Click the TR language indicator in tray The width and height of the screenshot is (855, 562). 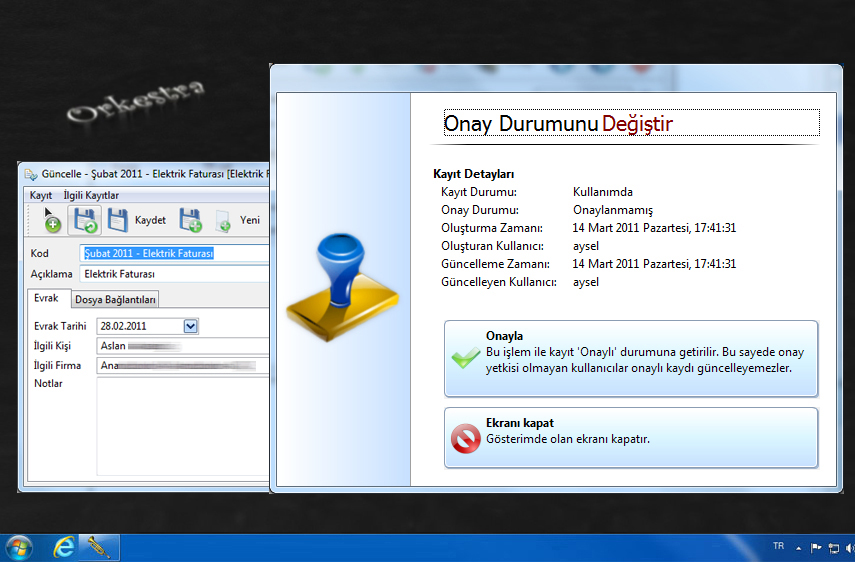tap(778, 547)
